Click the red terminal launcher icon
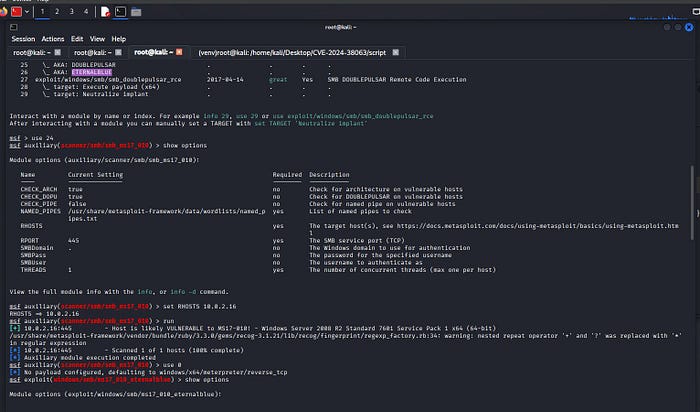 tap(17, 12)
